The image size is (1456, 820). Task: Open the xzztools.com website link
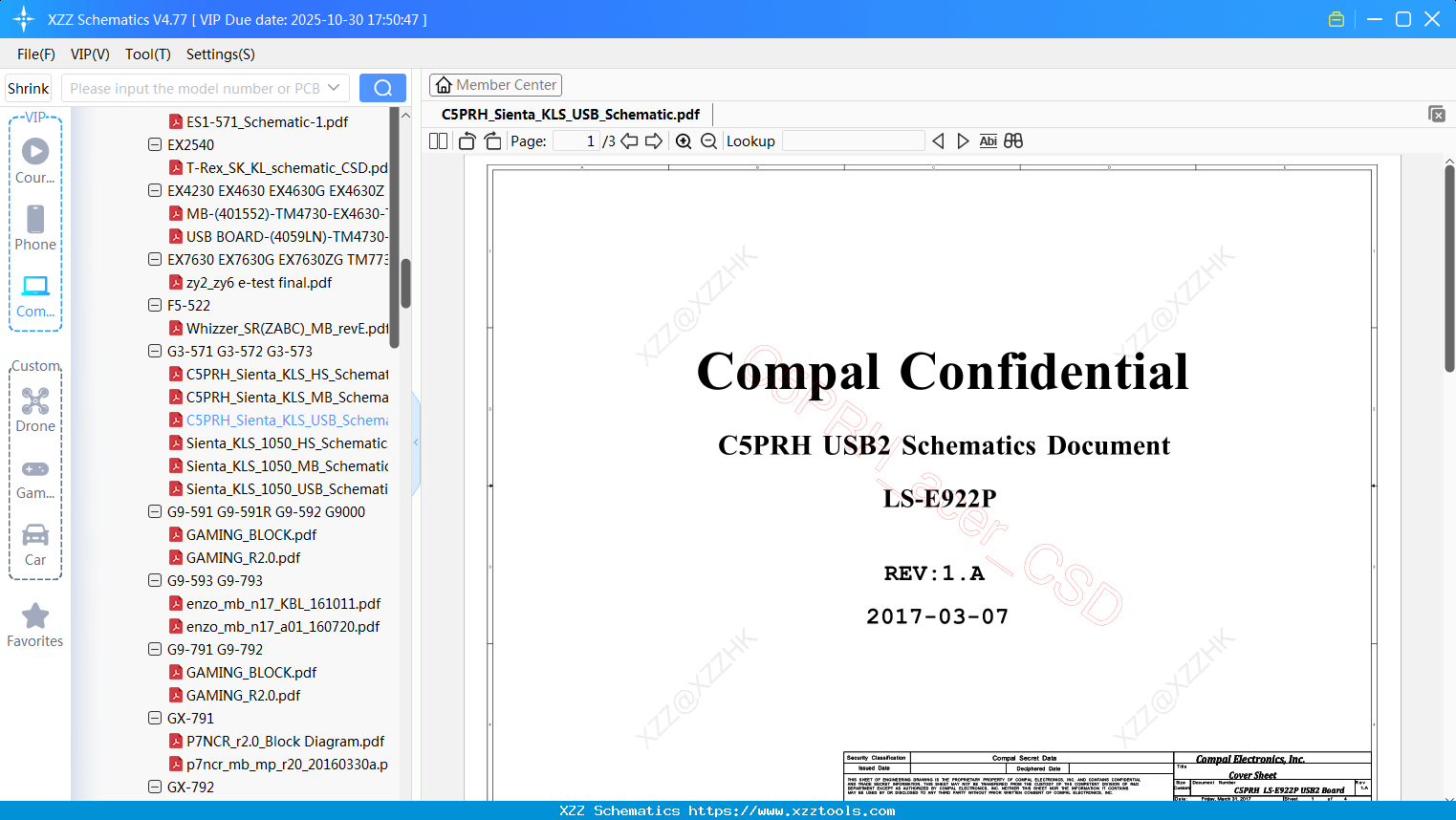[x=792, y=810]
